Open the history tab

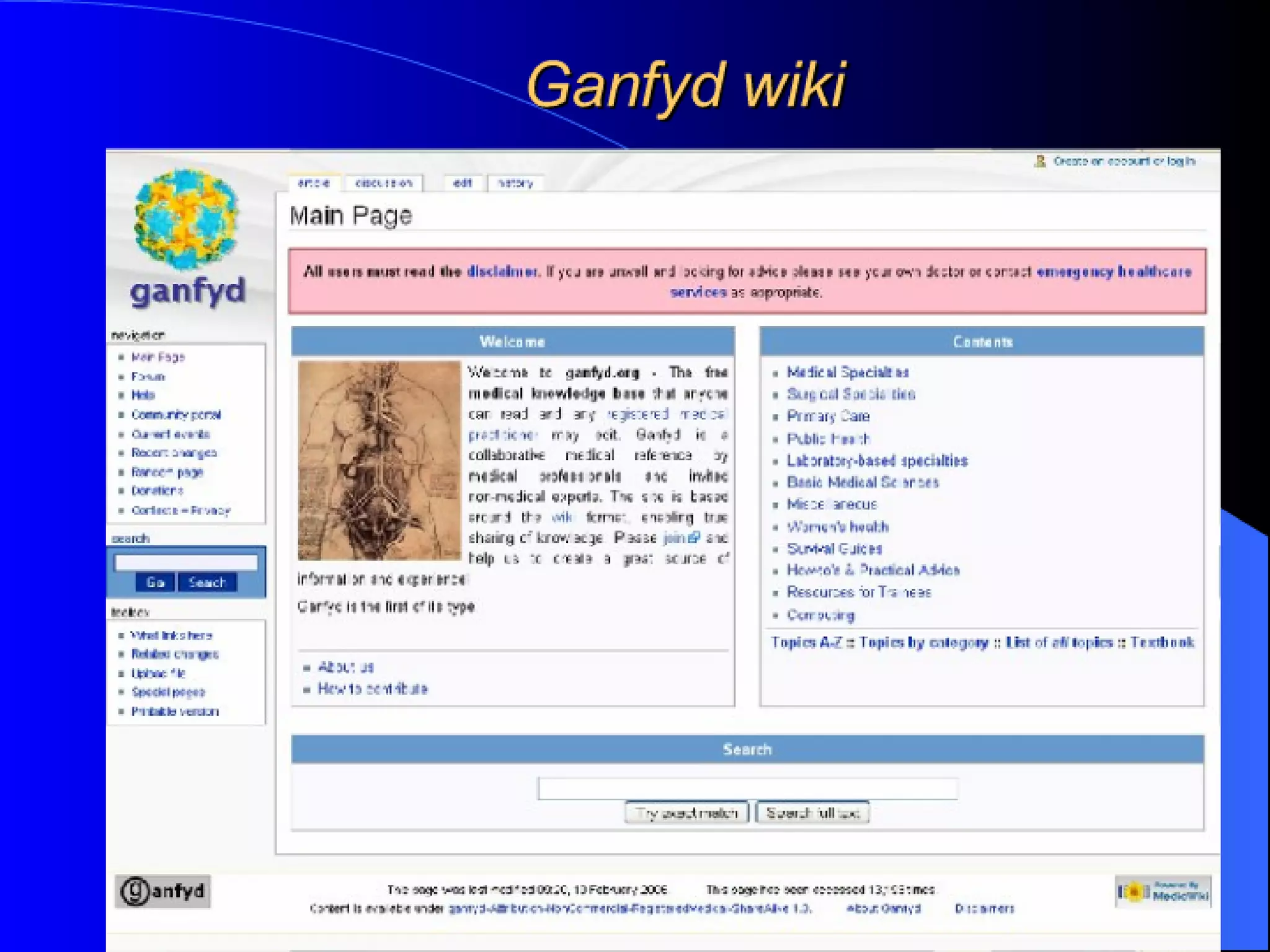pyautogui.click(x=515, y=183)
